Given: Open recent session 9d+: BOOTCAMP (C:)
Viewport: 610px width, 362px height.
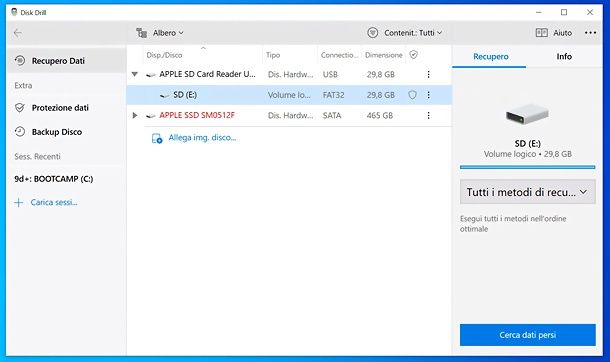Looking at the screenshot, I should click(54, 179).
